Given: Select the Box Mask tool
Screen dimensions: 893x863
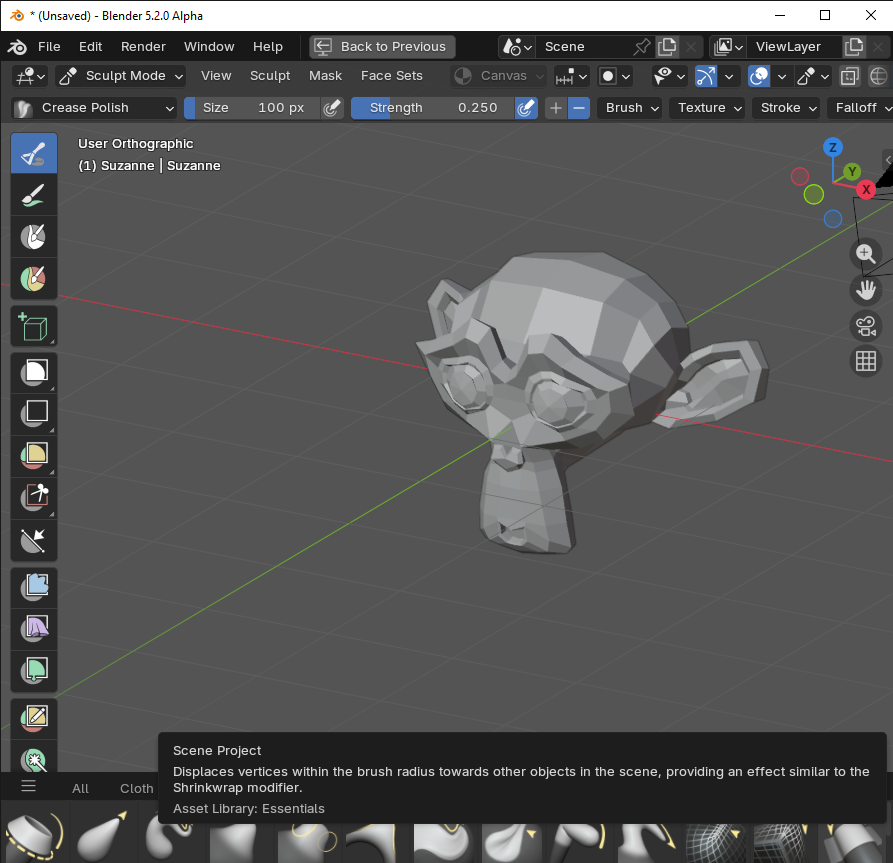Looking at the screenshot, I should coord(34,373).
